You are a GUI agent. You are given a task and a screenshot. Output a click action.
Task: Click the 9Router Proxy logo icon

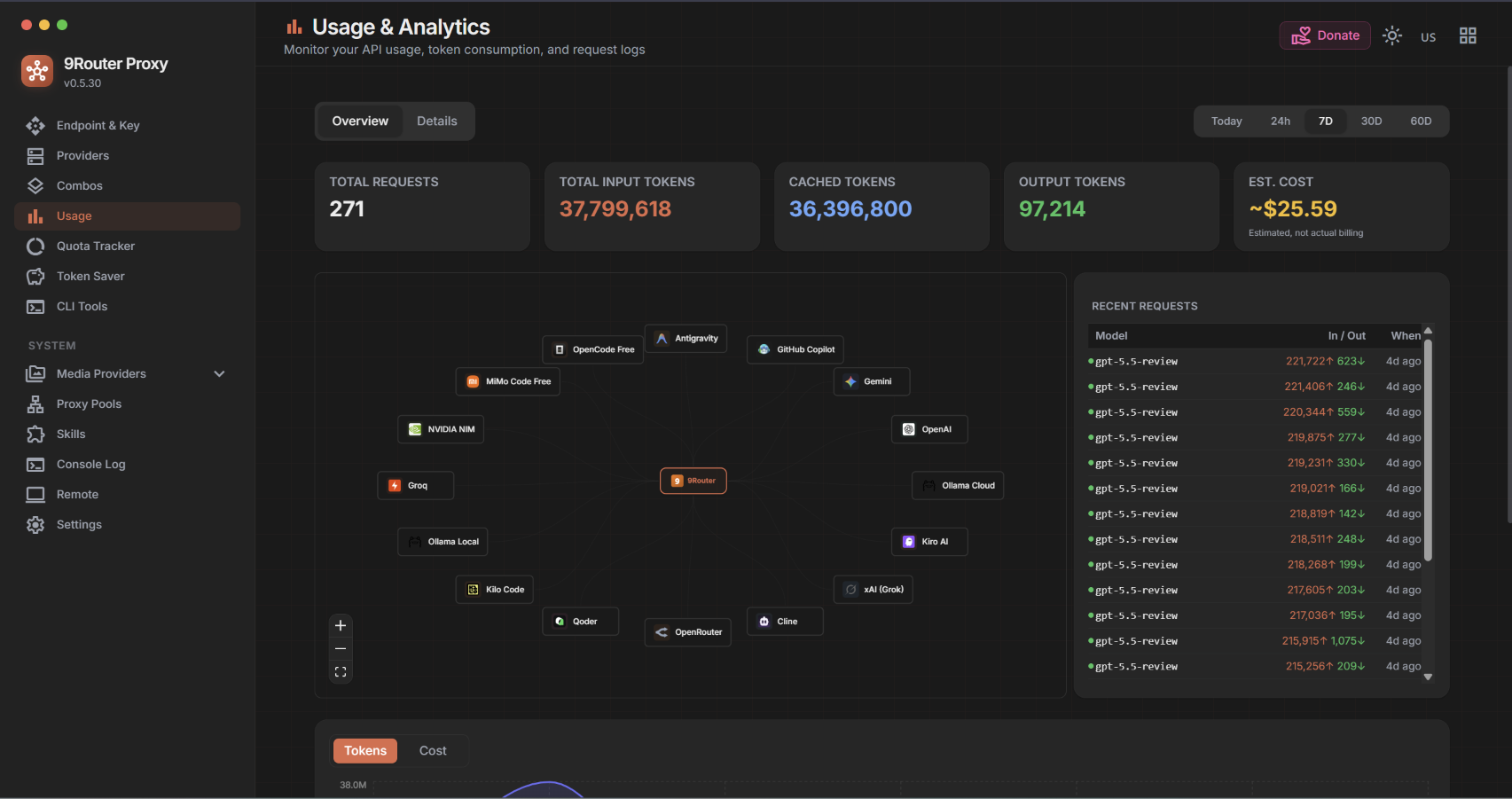click(37, 71)
